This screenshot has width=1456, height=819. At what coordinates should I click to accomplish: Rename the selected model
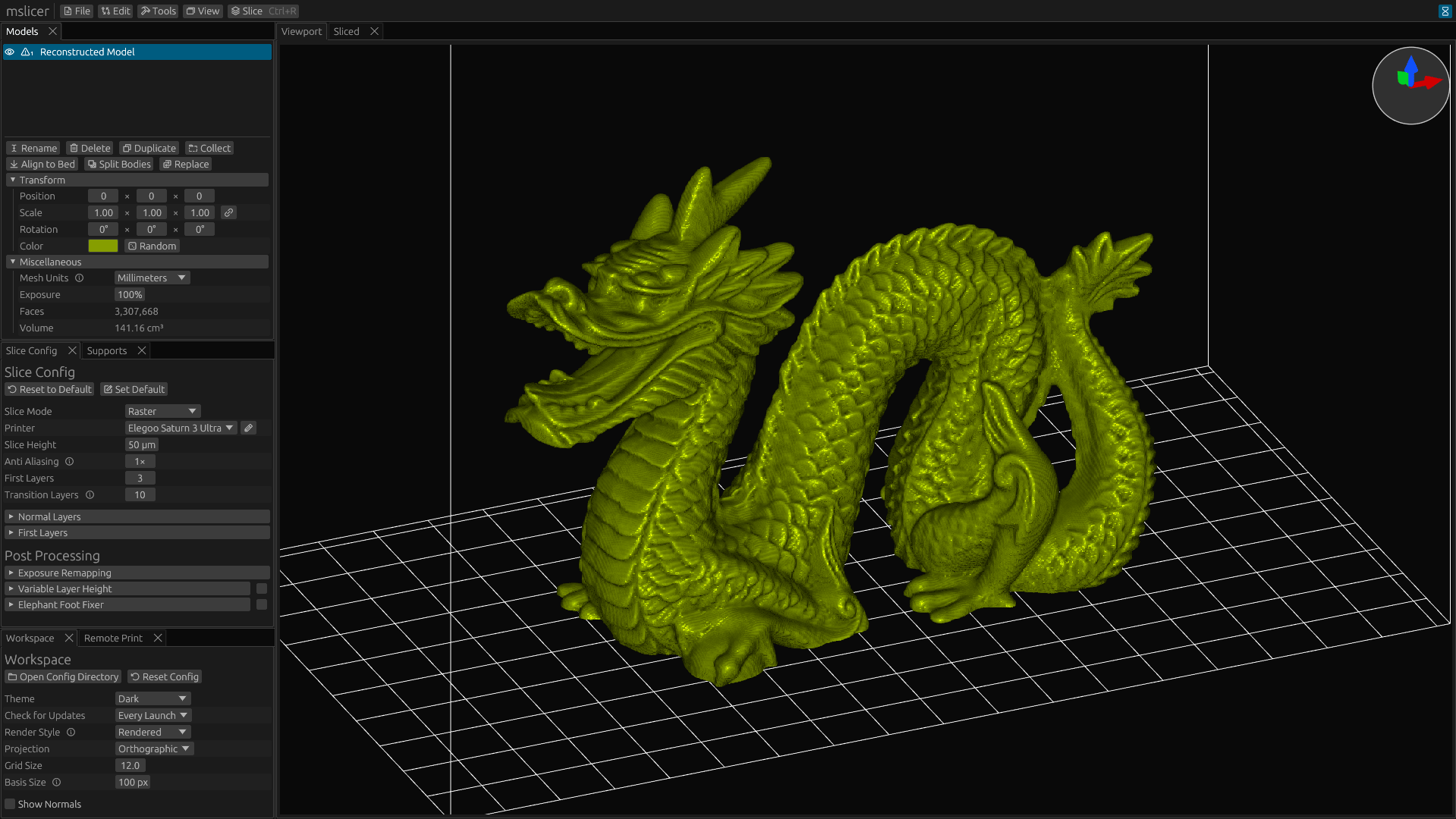click(33, 149)
